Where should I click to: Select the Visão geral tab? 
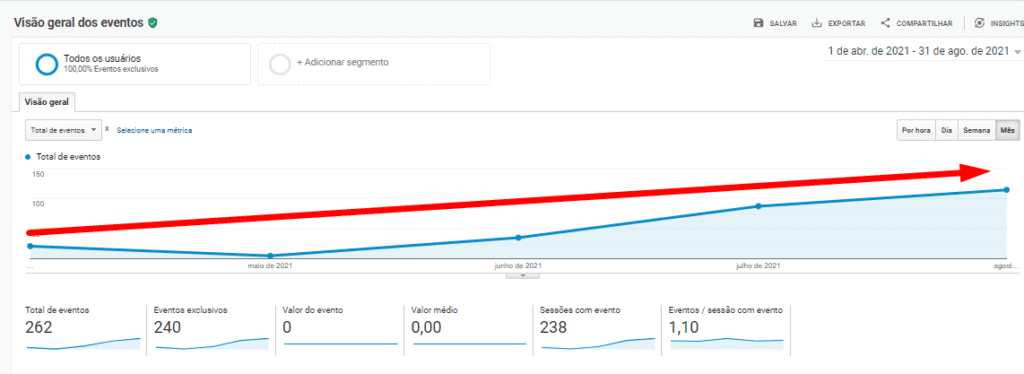tap(48, 102)
